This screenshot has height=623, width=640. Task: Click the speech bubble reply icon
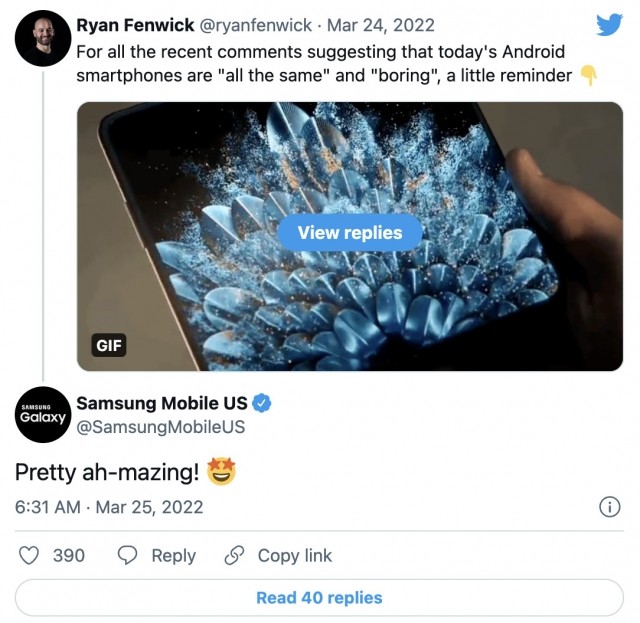pyautogui.click(x=127, y=555)
